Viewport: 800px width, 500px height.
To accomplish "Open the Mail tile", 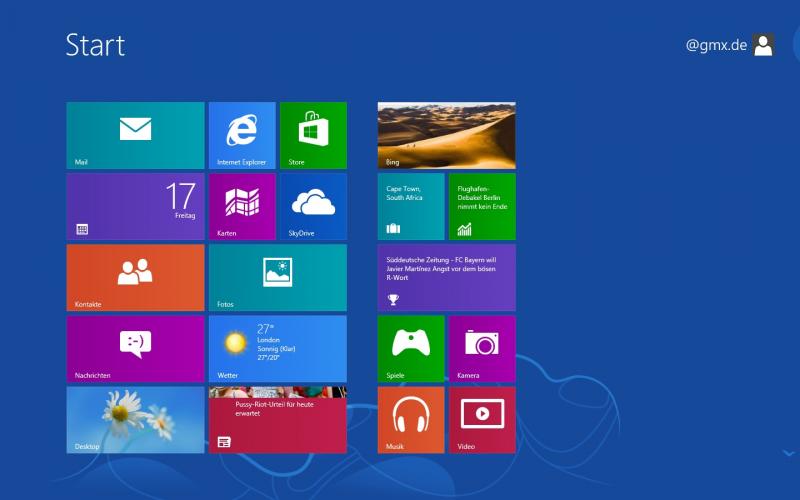I will click(135, 135).
